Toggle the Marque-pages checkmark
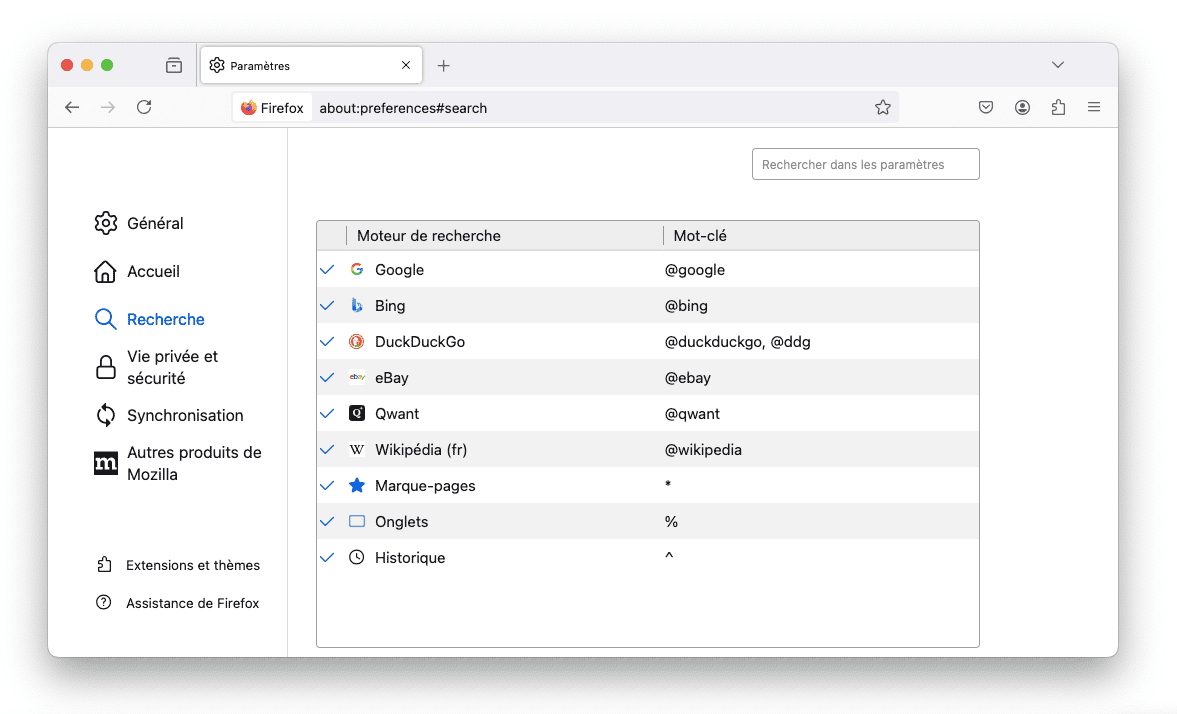 tap(327, 486)
